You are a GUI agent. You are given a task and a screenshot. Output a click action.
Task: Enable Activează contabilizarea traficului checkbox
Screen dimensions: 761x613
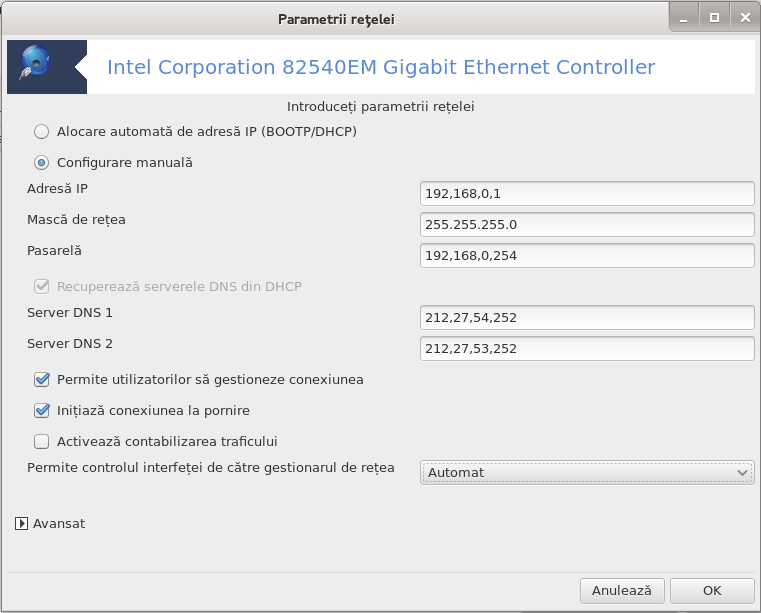click(x=42, y=442)
